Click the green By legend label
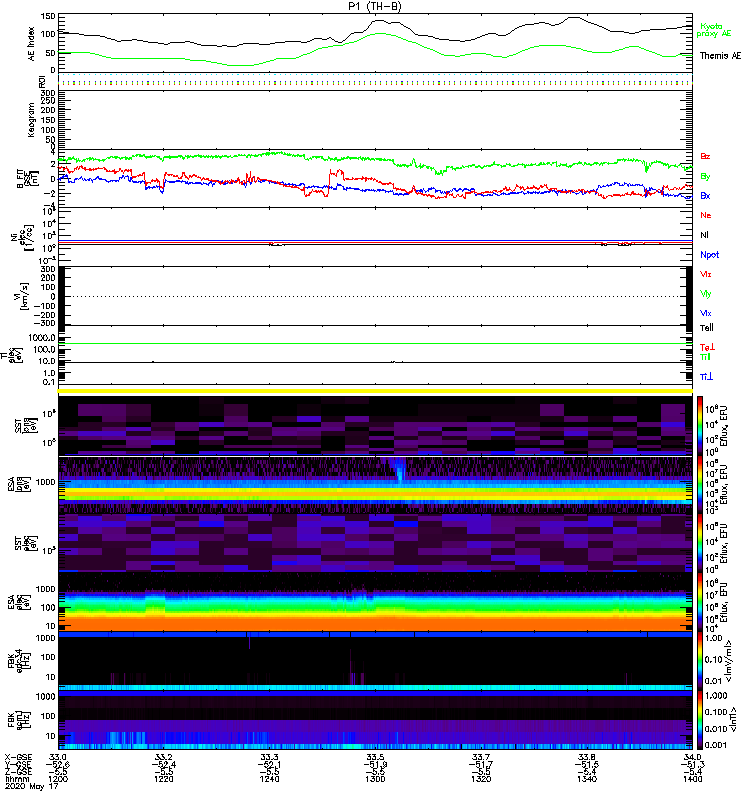Viewport: 750px width, 800px height. click(705, 177)
